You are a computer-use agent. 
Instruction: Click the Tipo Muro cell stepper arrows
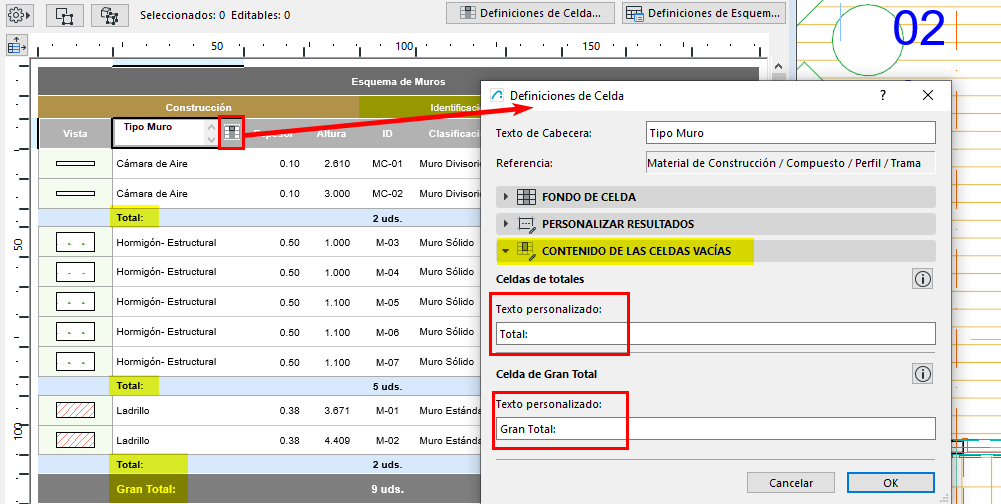pyautogui.click(x=211, y=132)
